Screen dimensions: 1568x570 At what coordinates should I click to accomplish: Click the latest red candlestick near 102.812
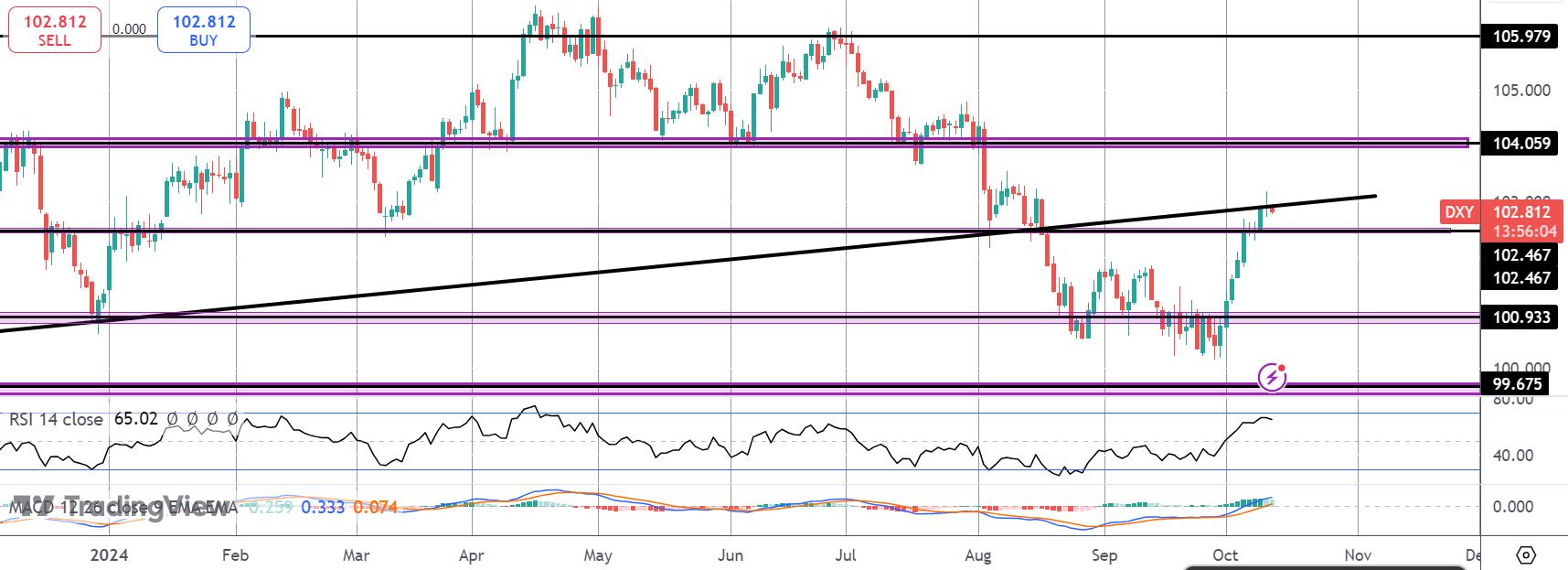pyautogui.click(x=1272, y=211)
